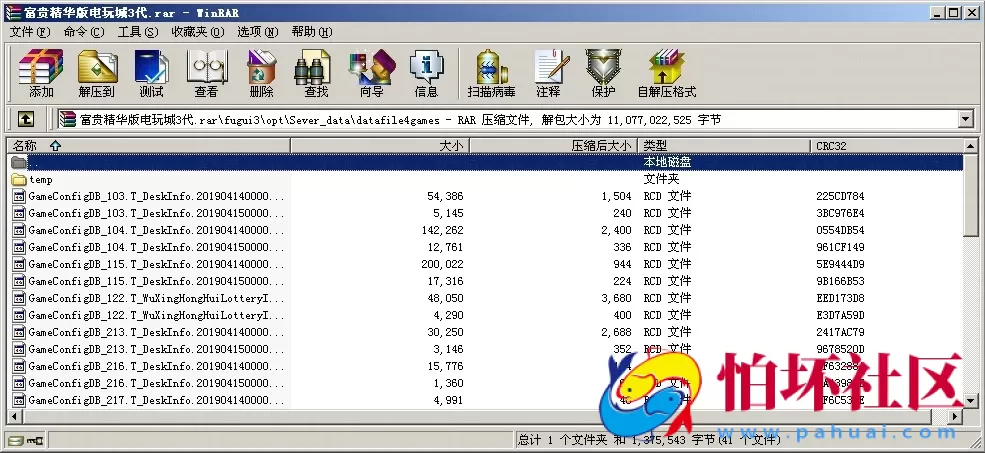Click 本地磁盘 text in parent row
The image size is (985, 453).
[x=667, y=162]
